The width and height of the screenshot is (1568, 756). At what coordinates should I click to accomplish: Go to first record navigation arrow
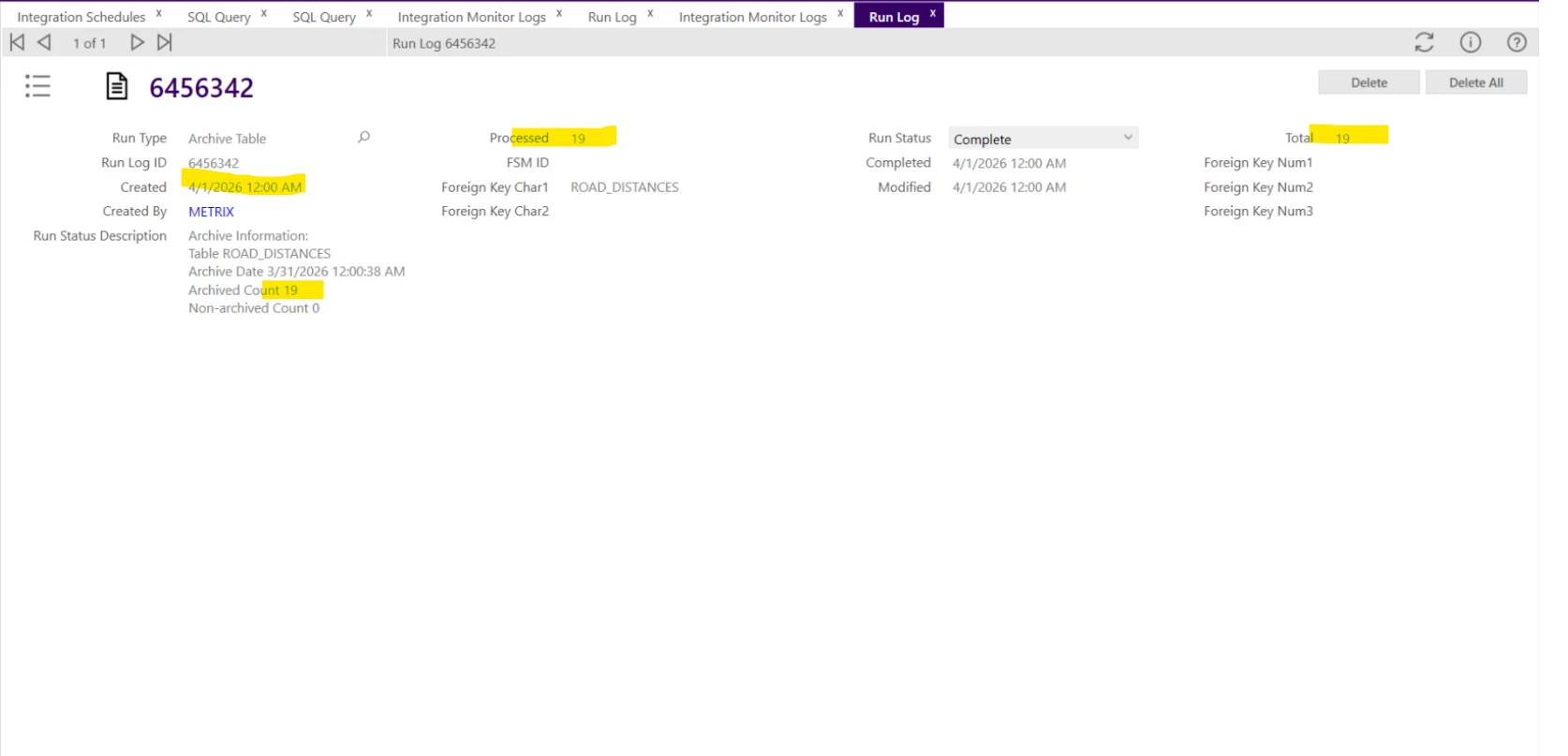point(17,42)
